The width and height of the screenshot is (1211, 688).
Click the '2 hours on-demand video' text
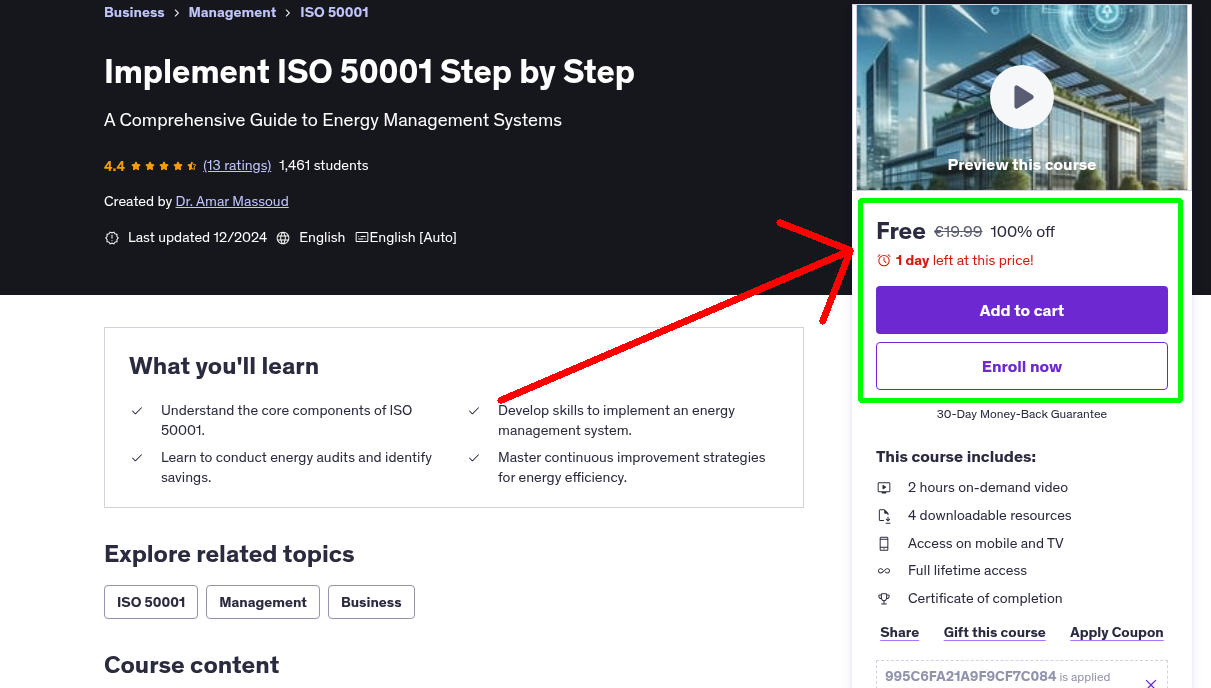[988, 487]
